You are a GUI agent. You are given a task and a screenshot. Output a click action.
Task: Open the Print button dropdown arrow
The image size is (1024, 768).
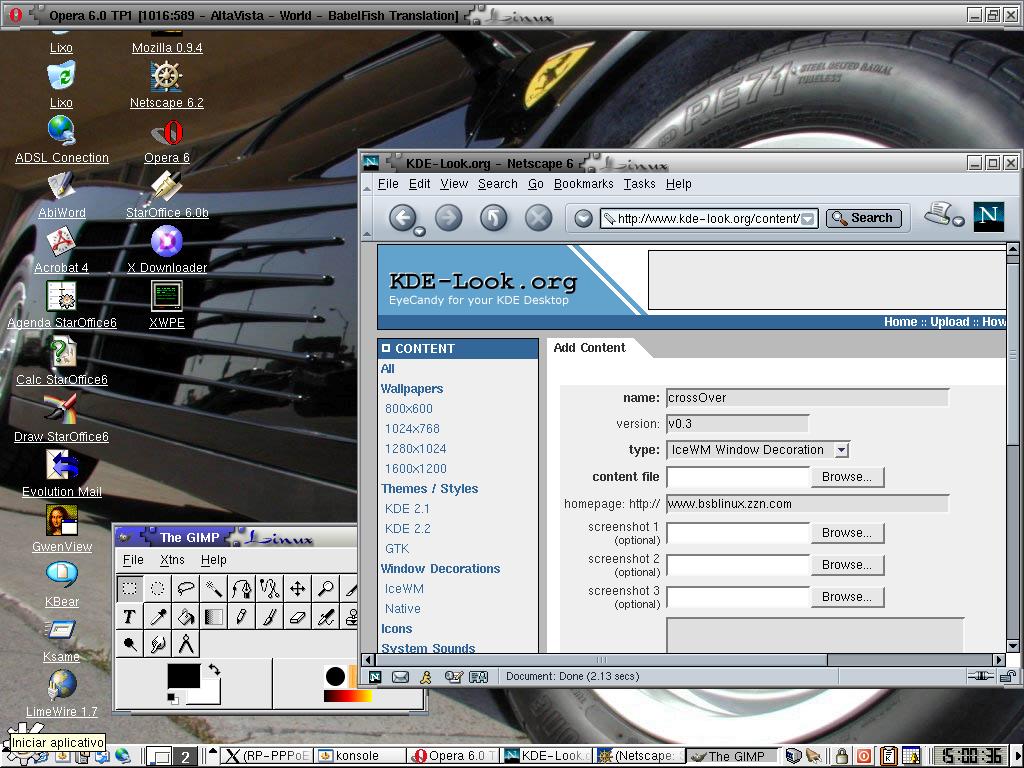point(958,221)
